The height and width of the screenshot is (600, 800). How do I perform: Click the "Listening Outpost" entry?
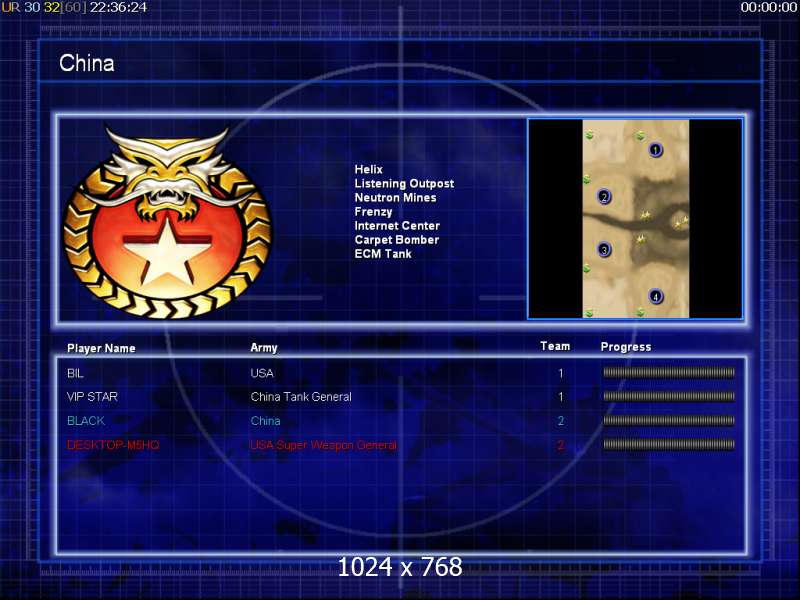[404, 184]
